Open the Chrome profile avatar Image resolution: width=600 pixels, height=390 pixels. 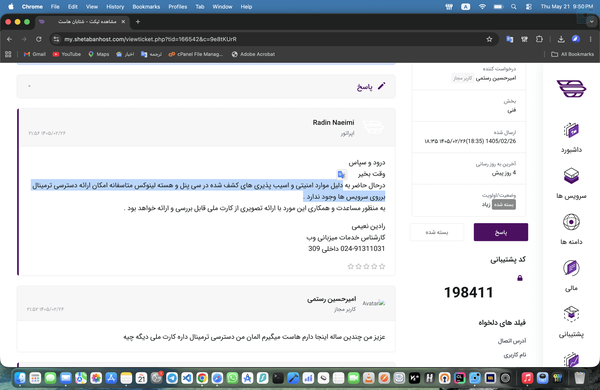click(576, 39)
